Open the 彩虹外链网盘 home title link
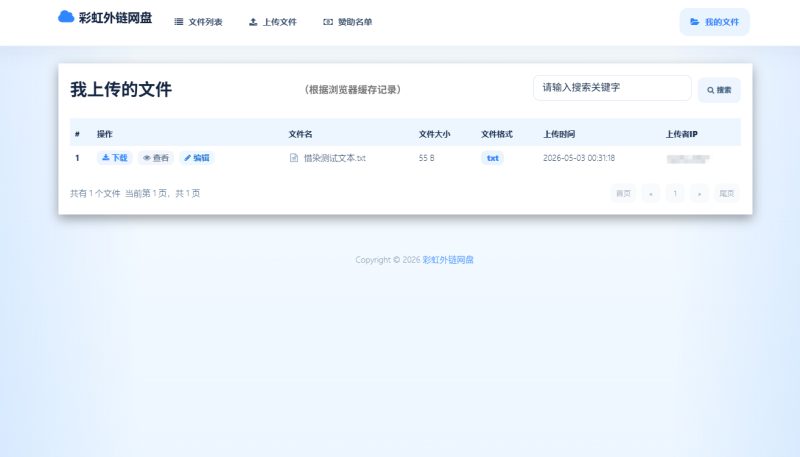Image resolution: width=800 pixels, height=457 pixels. click(x=115, y=18)
